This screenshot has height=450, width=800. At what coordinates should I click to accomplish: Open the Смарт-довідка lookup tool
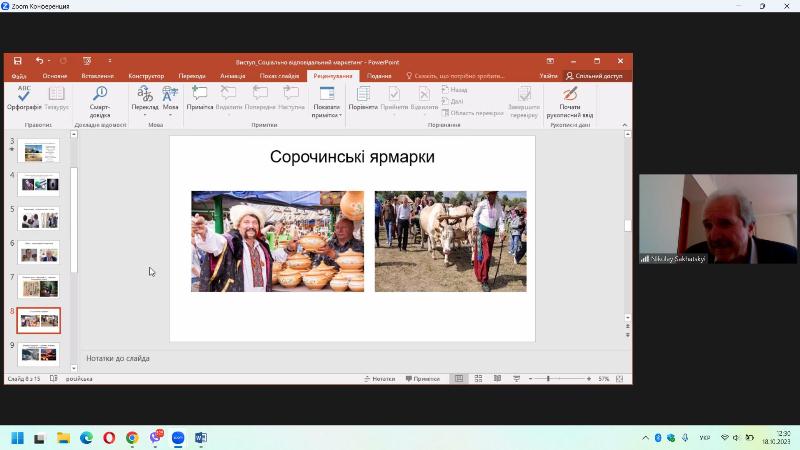click(x=100, y=97)
